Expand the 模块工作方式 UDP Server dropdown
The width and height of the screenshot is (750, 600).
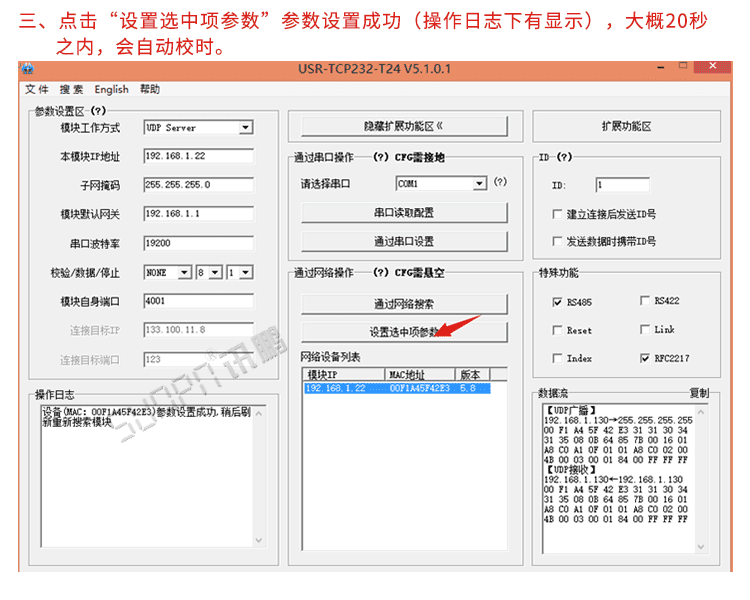245,128
